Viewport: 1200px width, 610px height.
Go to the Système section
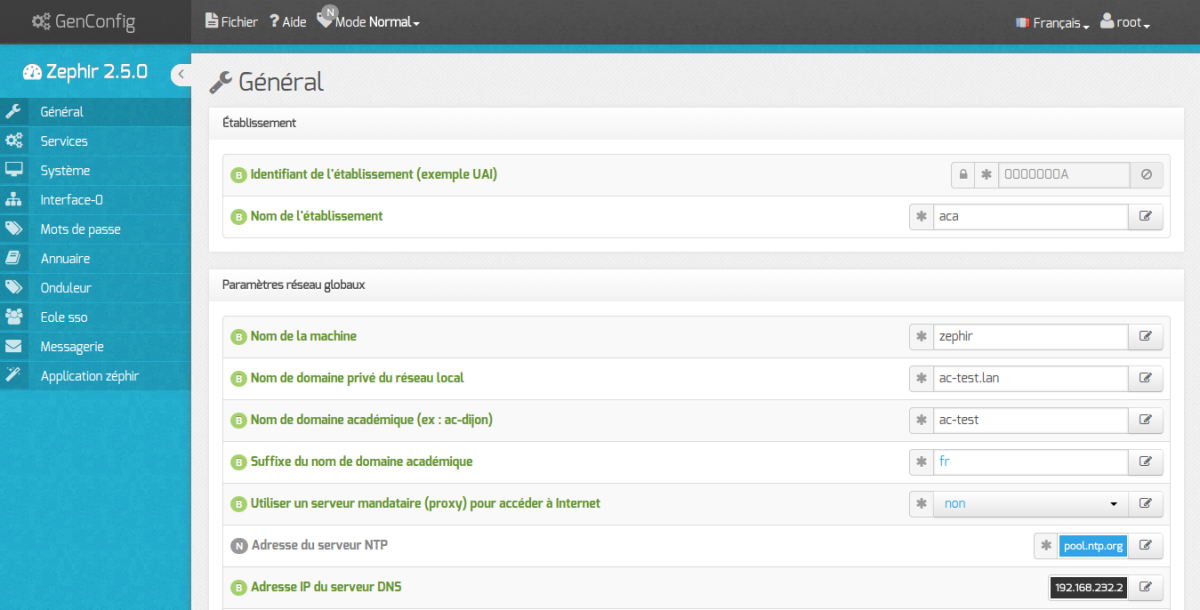click(95, 170)
